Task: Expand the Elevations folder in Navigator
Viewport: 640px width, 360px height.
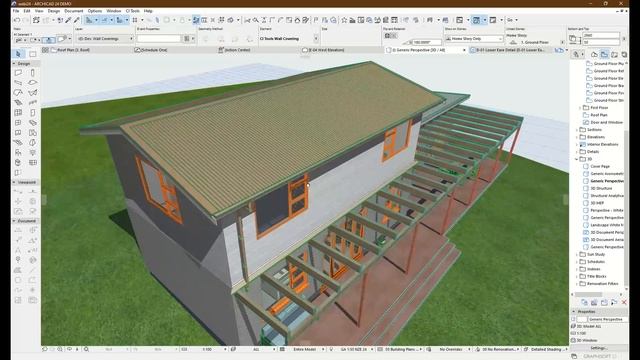Action: (577, 137)
